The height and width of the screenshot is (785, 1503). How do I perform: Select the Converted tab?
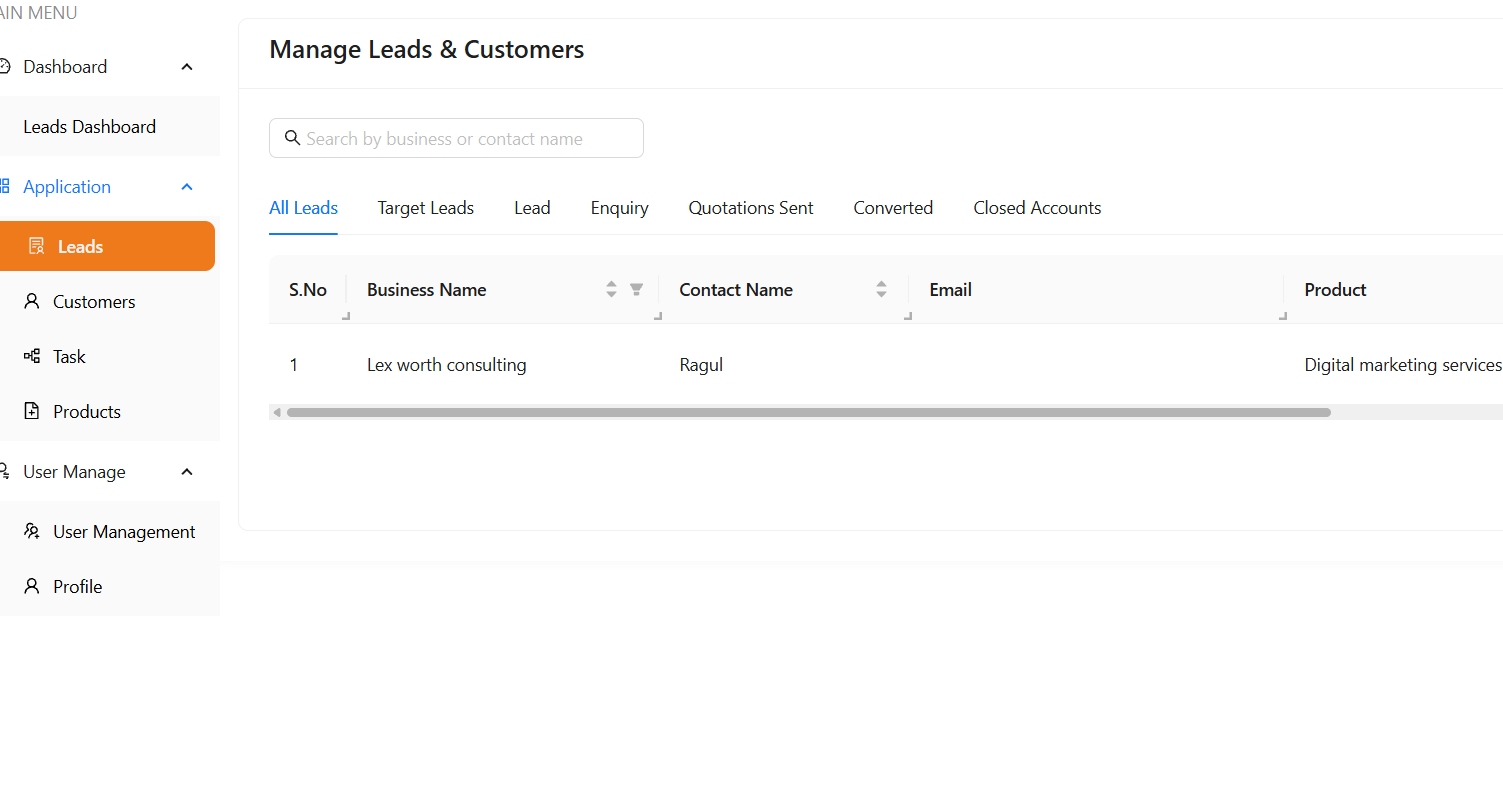pos(892,207)
